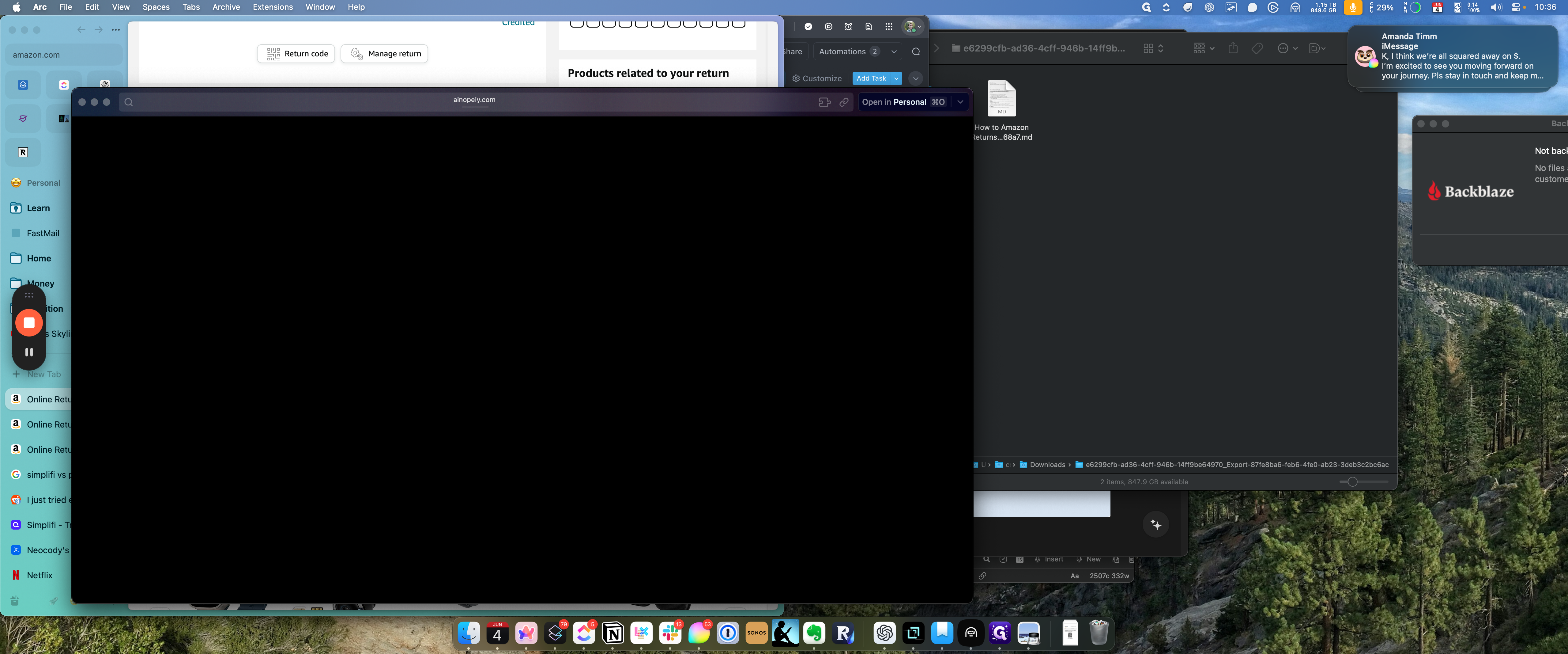Pause the screen recording
This screenshot has height=654, width=1568.
point(28,352)
